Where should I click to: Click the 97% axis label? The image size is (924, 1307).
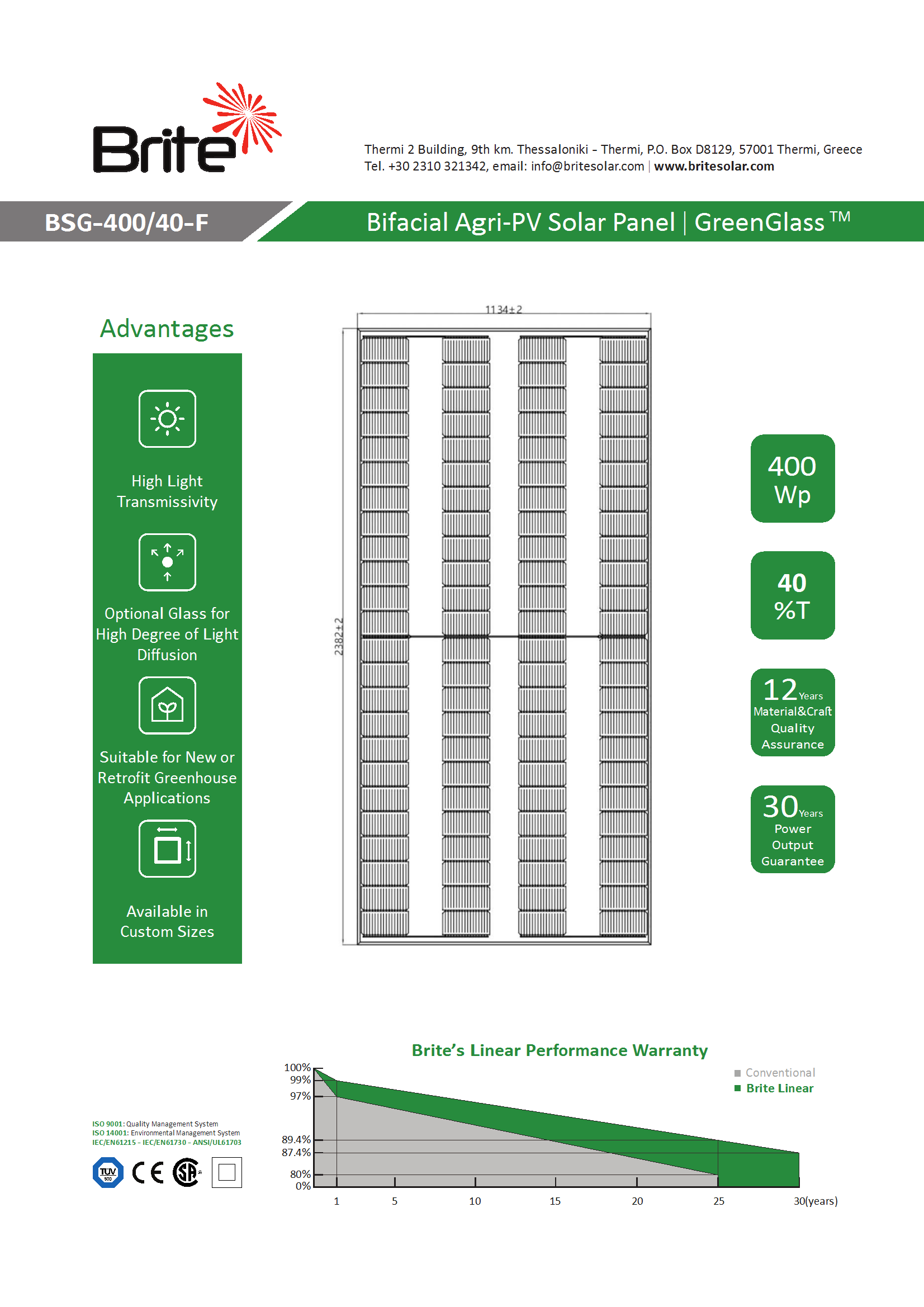[x=300, y=1096]
